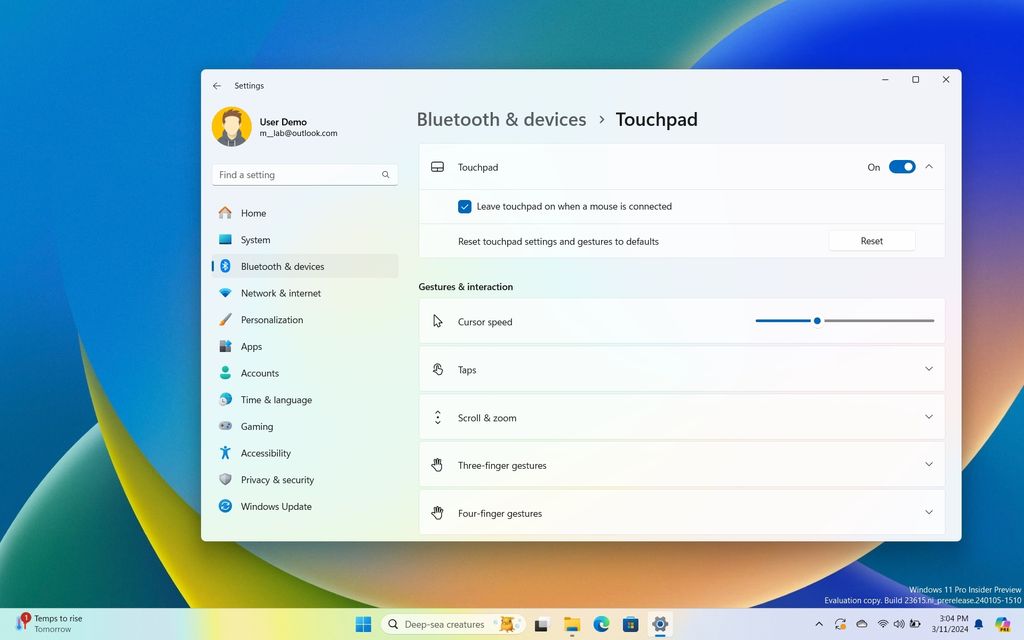1024x640 pixels.
Task: Select the Gaming settings icon
Action: pyautogui.click(x=228, y=426)
